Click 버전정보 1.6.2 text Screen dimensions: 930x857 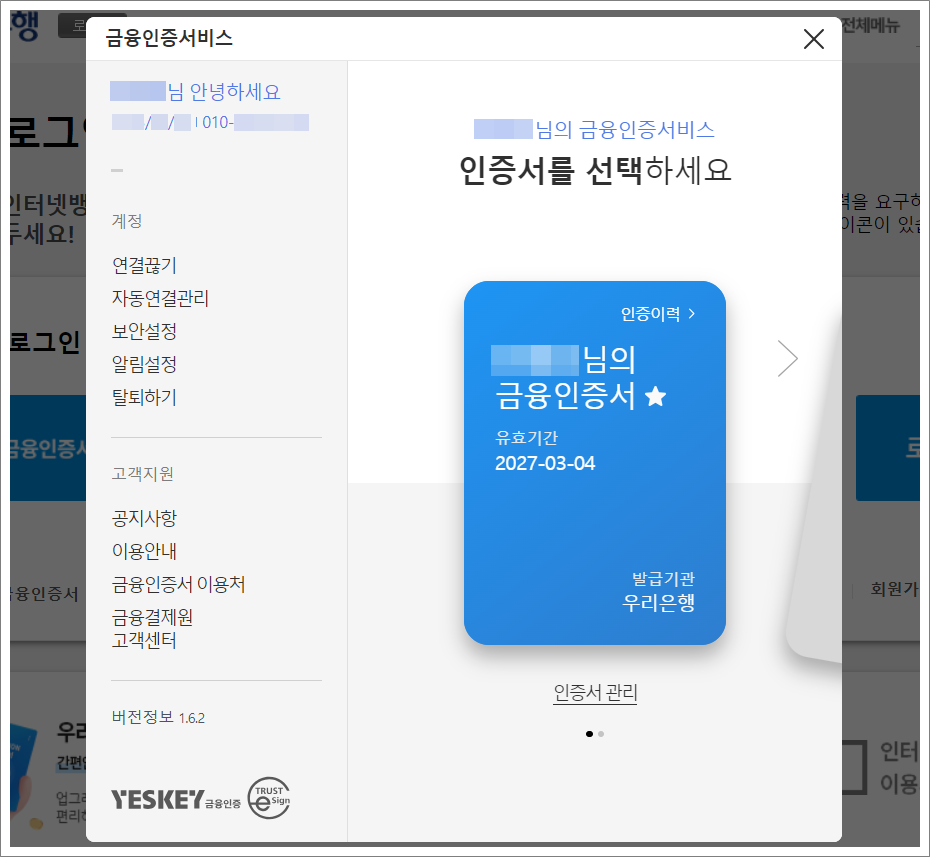158,717
